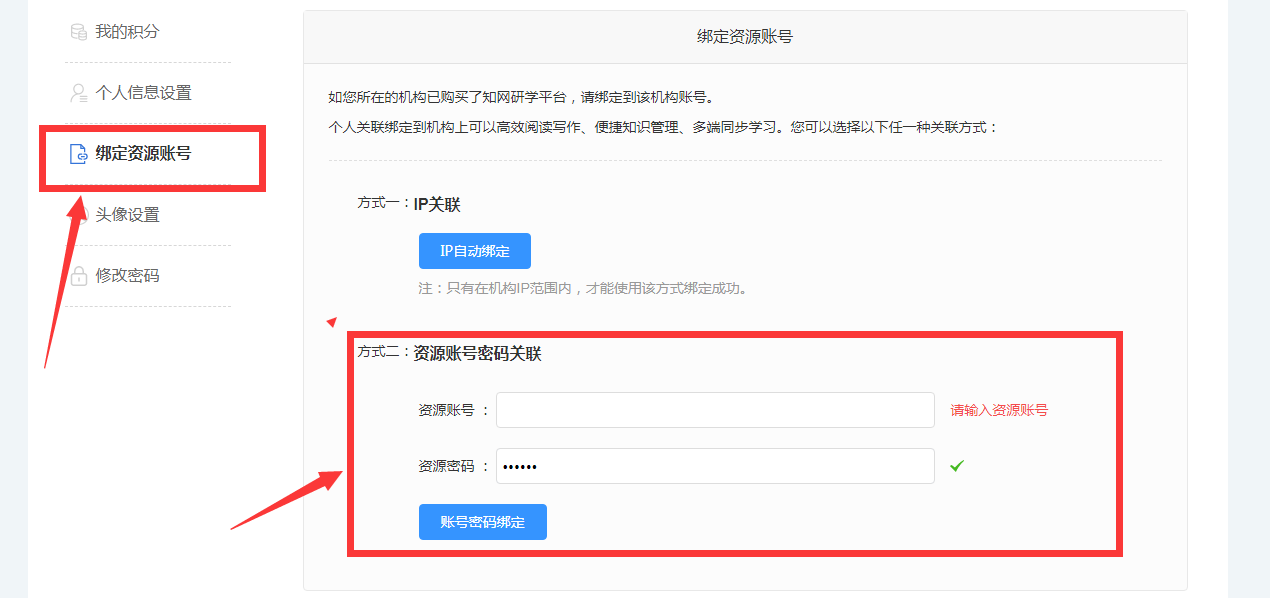Focus the 资源账号 input field
Screen dimensions: 1270x598
click(715, 410)
